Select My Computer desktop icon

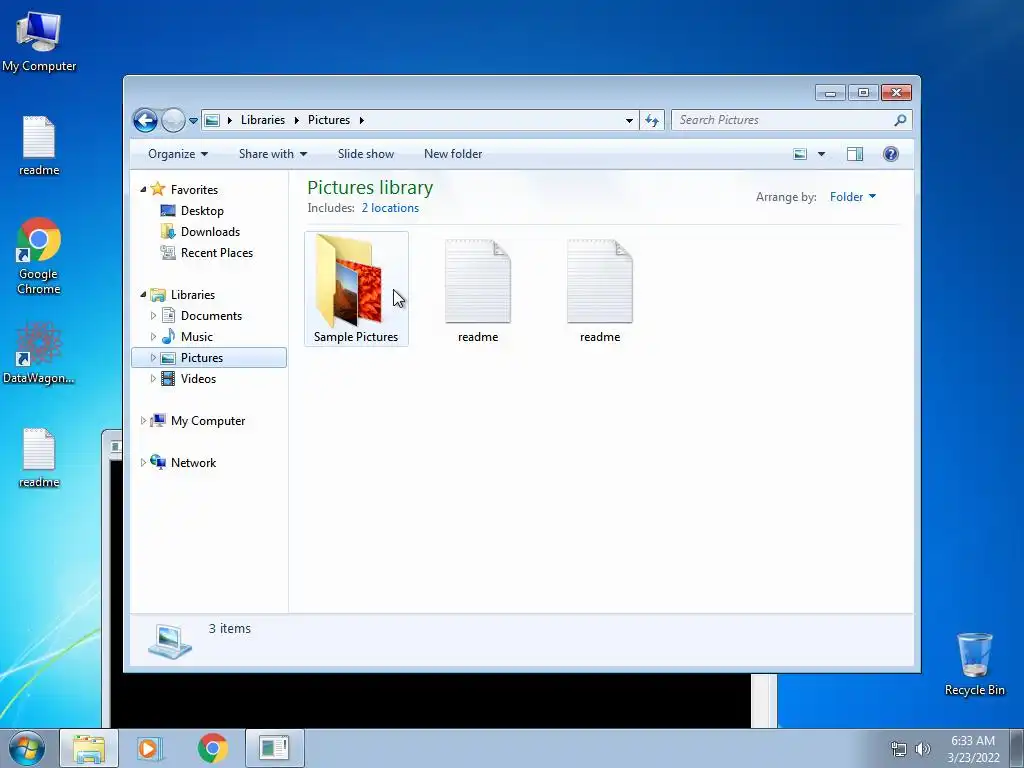(x=39, y=40)
